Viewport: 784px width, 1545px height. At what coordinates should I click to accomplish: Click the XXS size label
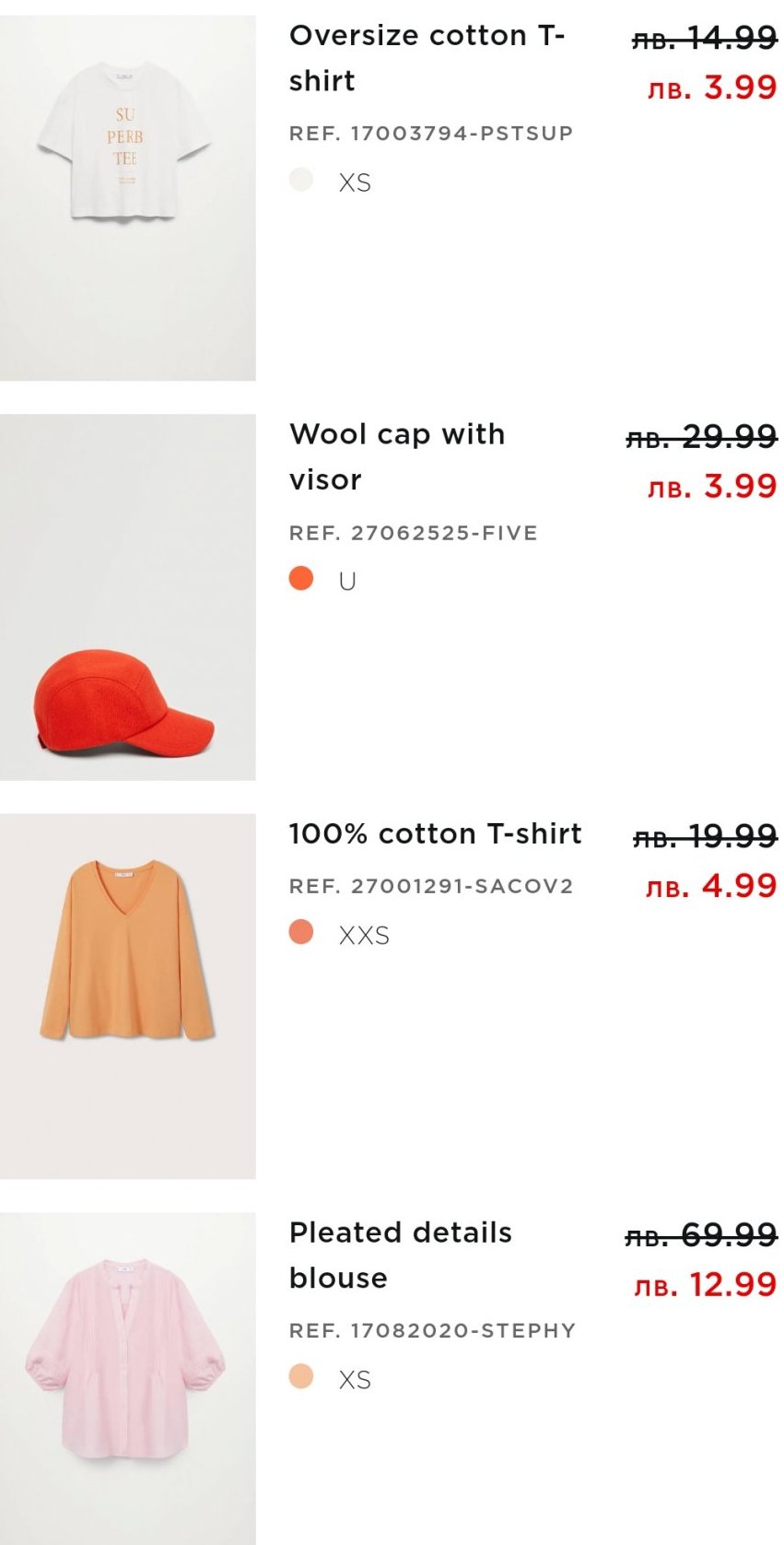coord(364,936)
